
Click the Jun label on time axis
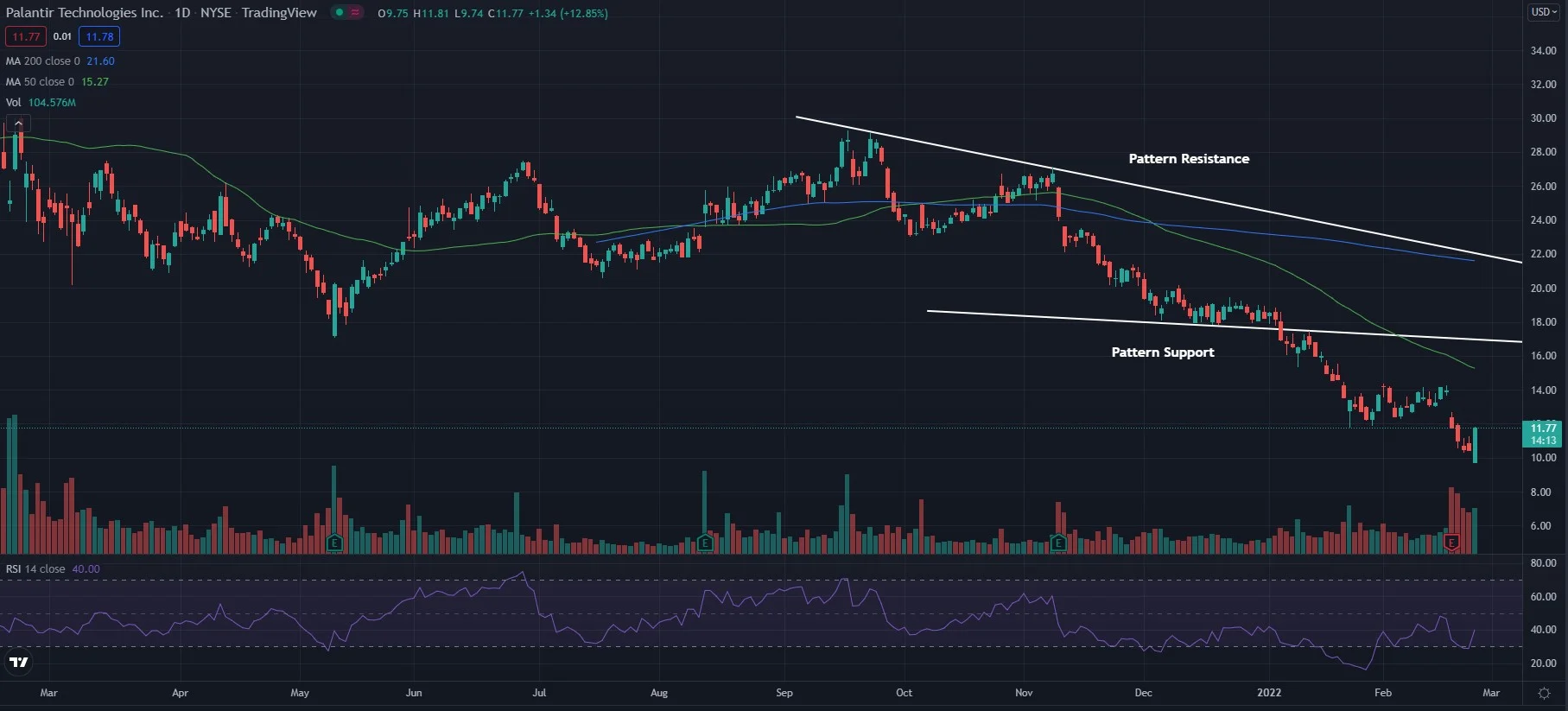pyautogui.click(x=414, y=693)
